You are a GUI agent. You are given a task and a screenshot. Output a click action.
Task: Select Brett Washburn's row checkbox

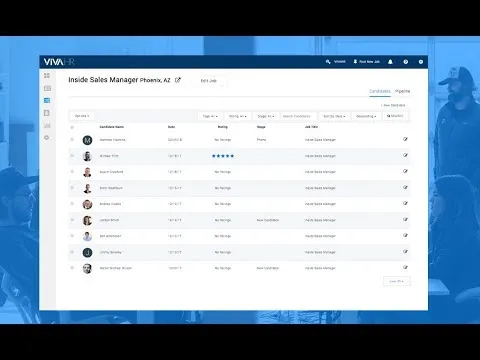pyautogui.click(x=72, y=187)
